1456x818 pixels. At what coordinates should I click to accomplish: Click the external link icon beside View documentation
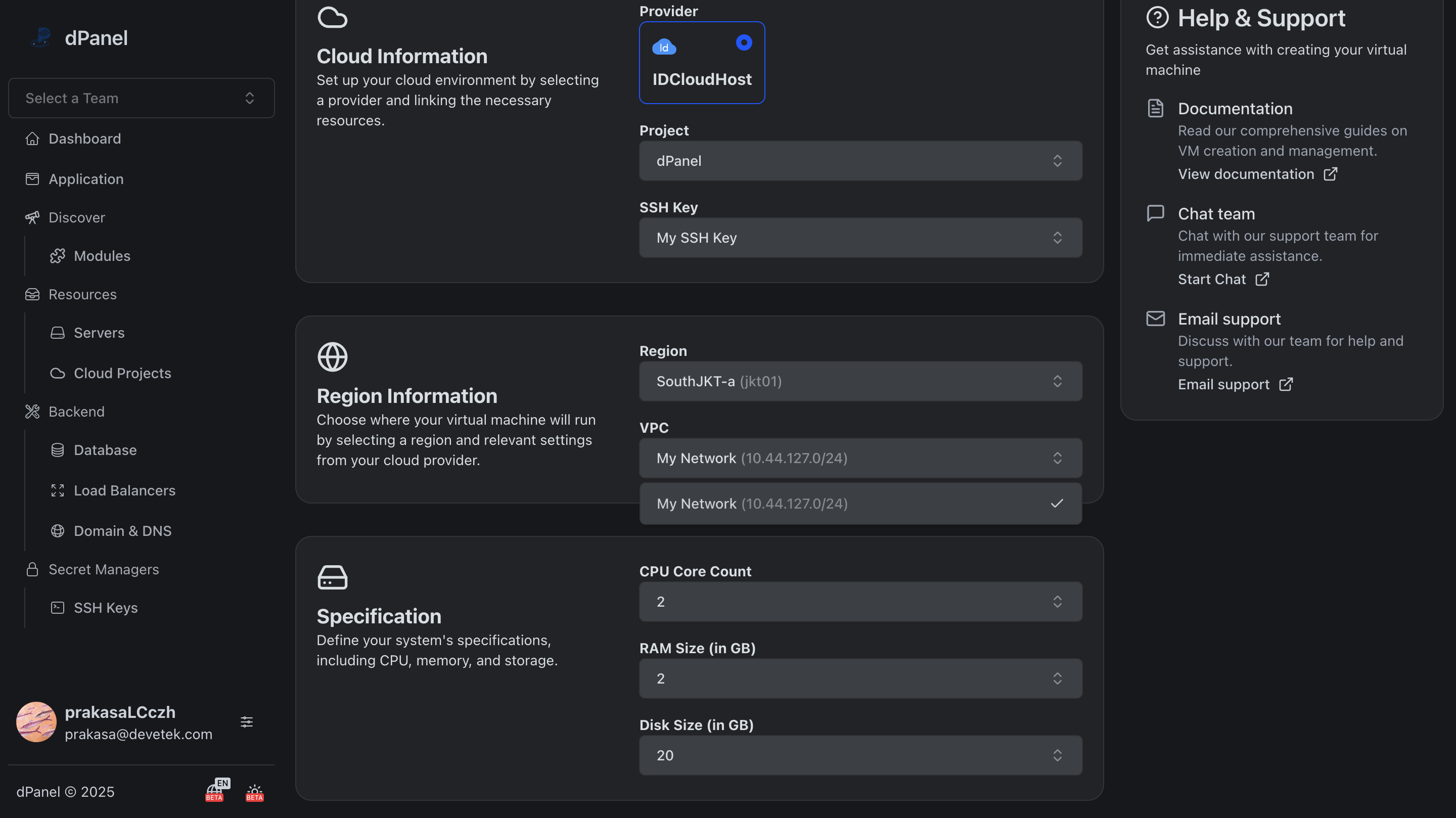tap(1330, 174)
